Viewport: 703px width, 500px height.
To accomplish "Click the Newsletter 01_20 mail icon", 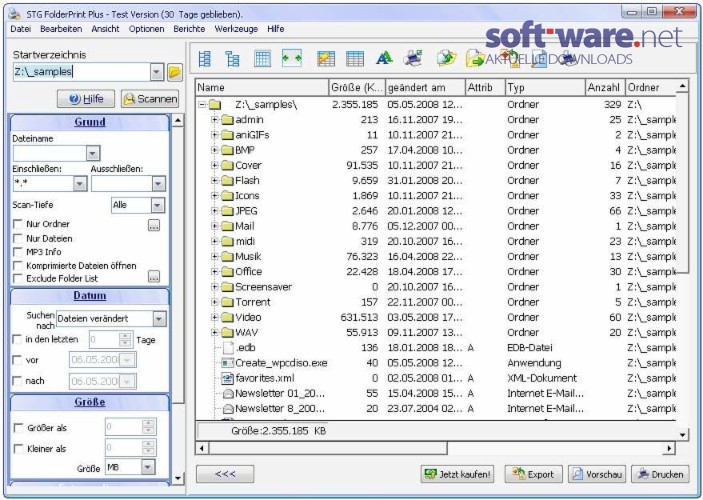I will click(228, 394).
